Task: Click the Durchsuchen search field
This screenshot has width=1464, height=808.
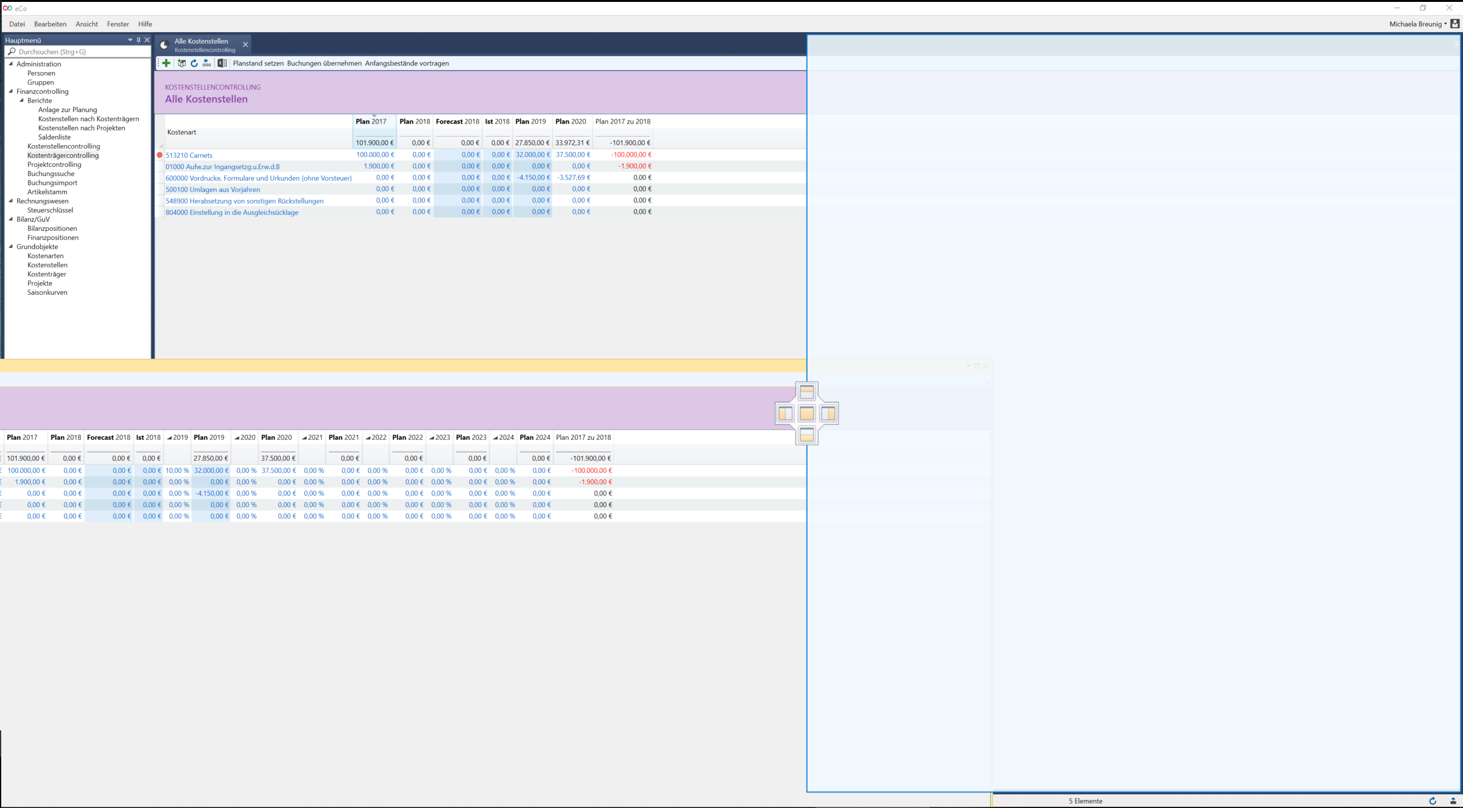Action: pos(77,51)
